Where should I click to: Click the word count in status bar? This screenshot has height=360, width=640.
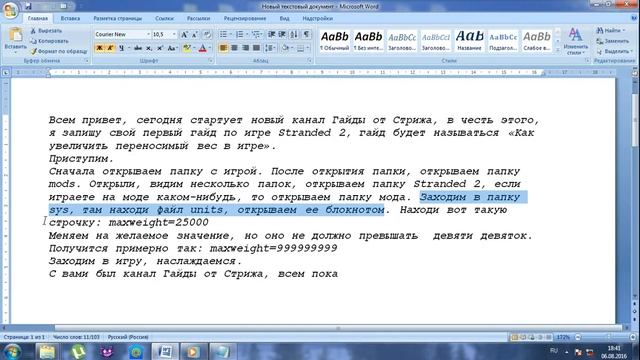(x=76, y=337)
